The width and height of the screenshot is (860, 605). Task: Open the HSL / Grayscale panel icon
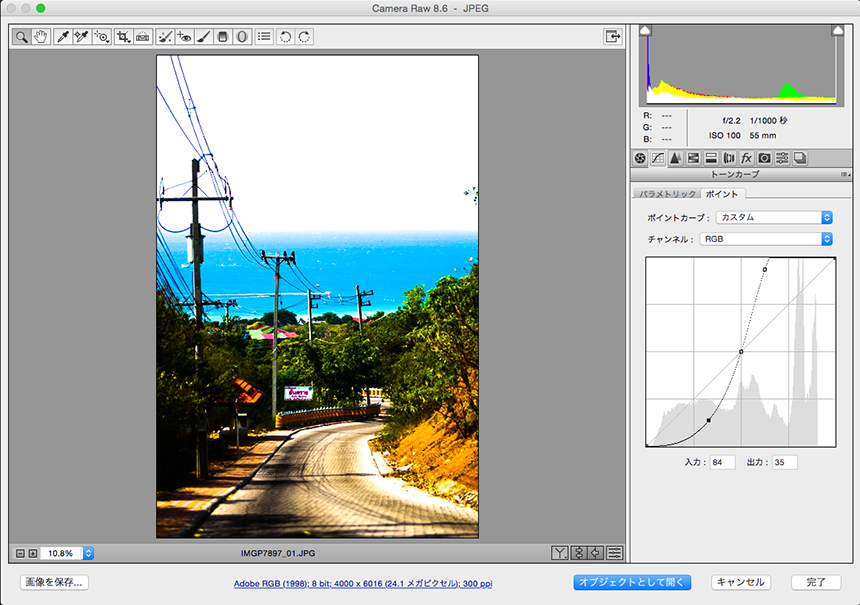coord(693,159)
